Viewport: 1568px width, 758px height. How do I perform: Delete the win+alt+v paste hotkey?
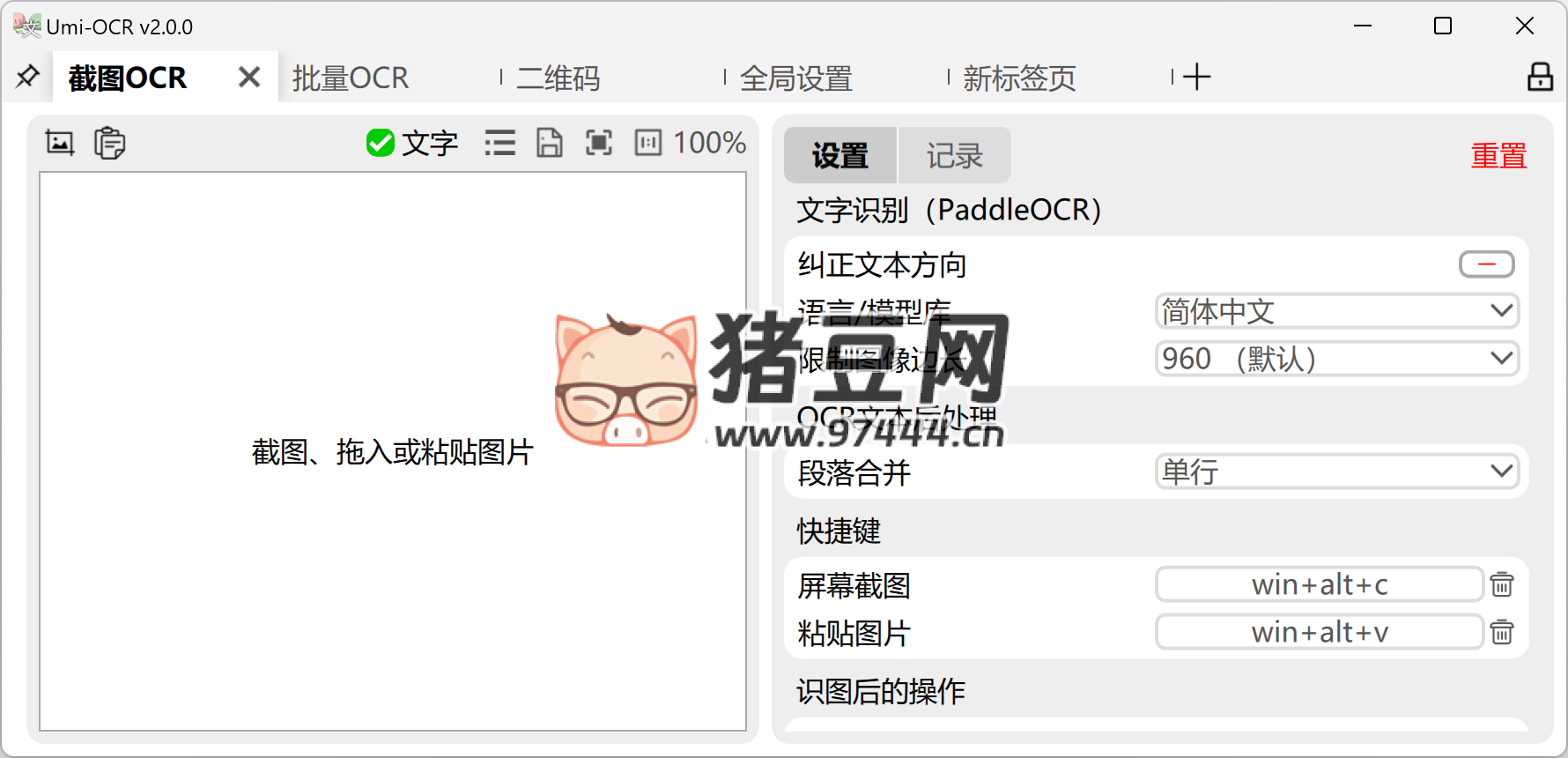pyautogui.click(x=1502, y=632)
